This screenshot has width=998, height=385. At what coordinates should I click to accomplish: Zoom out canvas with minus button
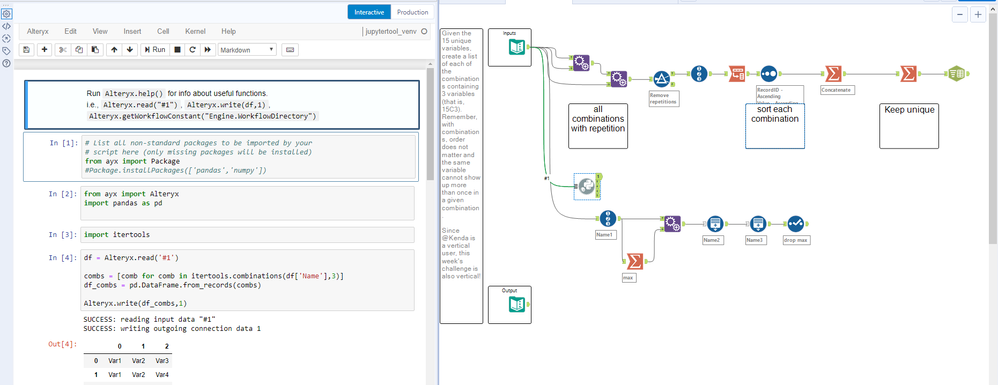(x=960, y=14)
